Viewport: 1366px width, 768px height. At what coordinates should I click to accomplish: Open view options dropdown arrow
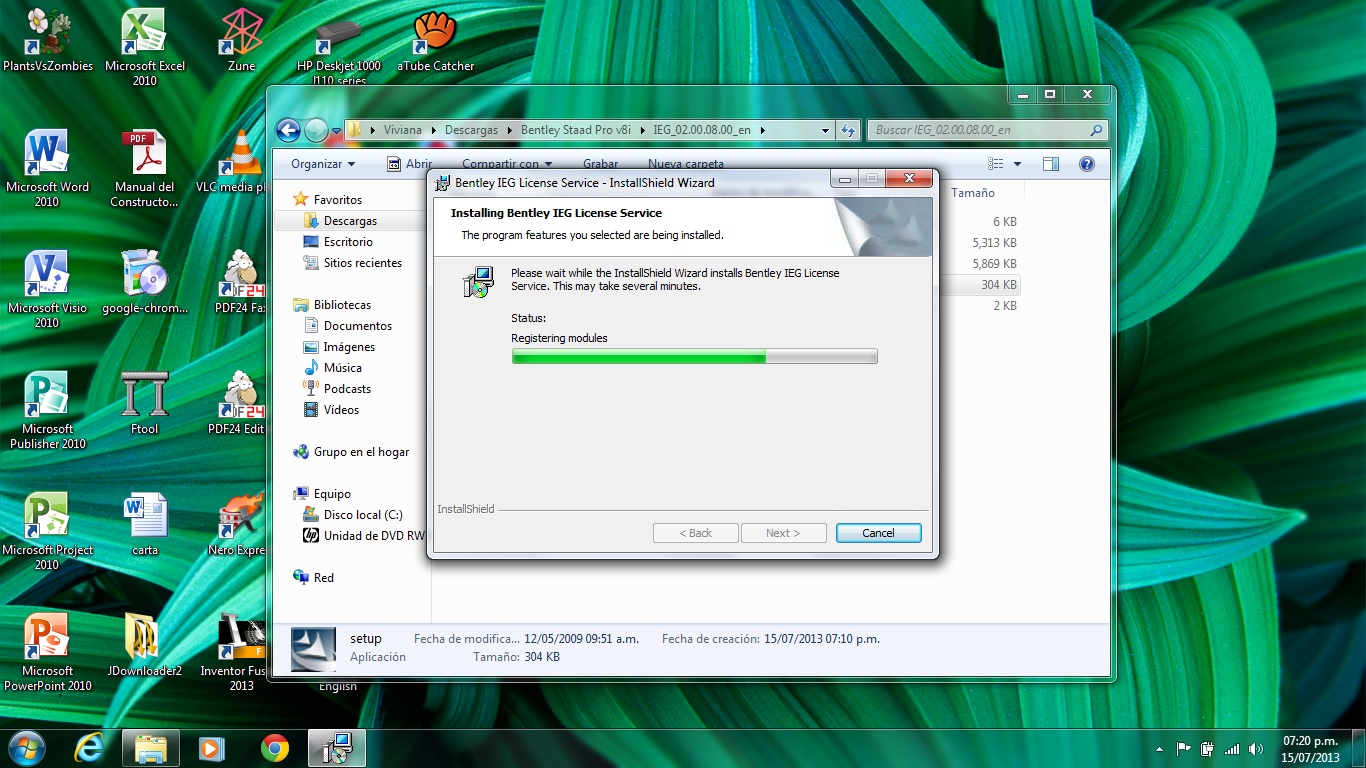pyautogui.click(x=1017, y=164)
